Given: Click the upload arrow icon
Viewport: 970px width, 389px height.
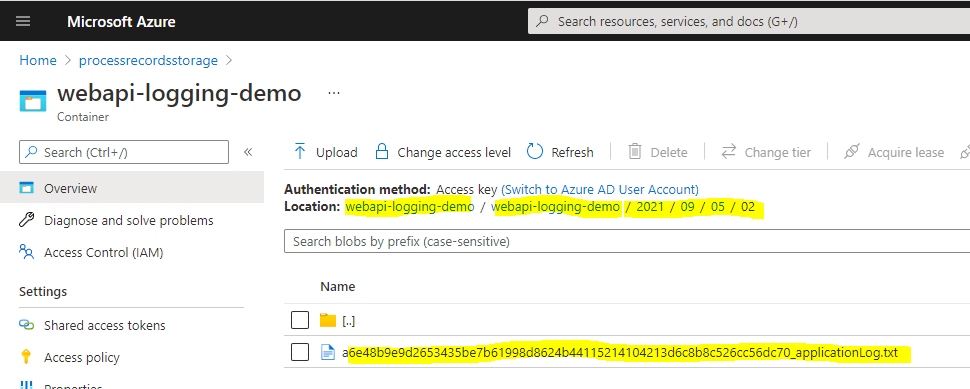Looking at the screenshot, I should [300, 152].
